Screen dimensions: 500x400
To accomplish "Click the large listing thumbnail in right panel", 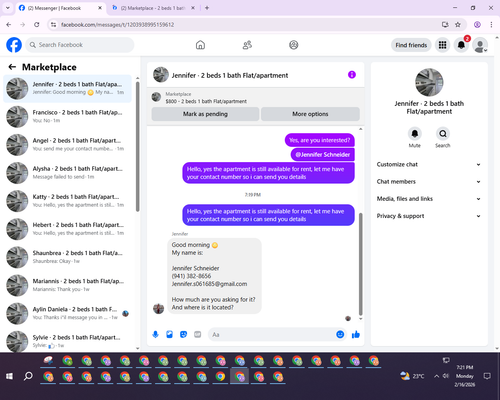I will 429,82.
